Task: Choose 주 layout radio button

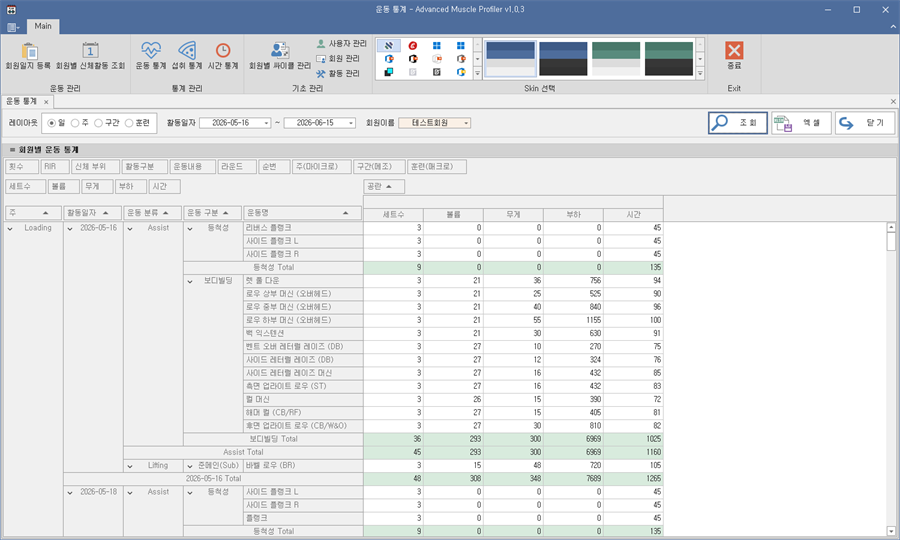Action: (x=80, y=123)
